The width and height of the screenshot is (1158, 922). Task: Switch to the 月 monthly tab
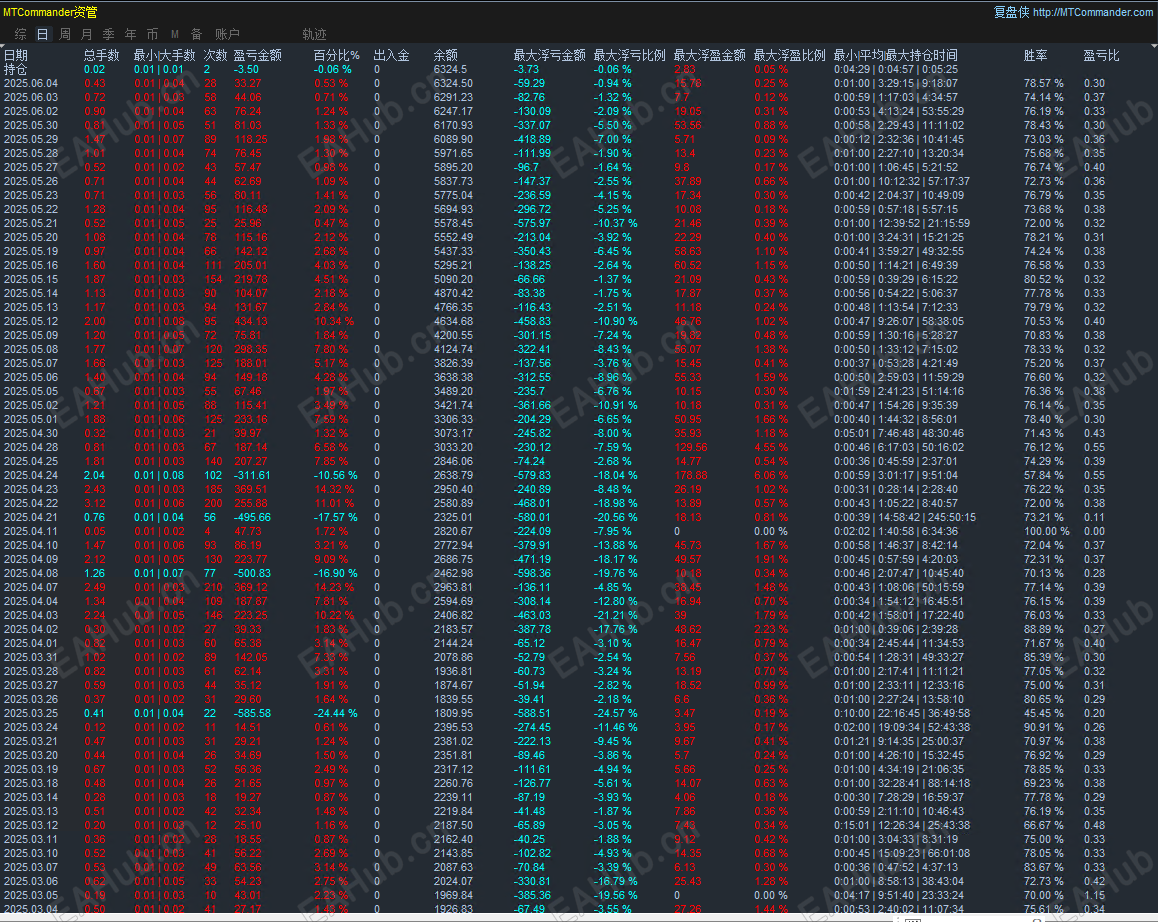(x=86, y=34)
